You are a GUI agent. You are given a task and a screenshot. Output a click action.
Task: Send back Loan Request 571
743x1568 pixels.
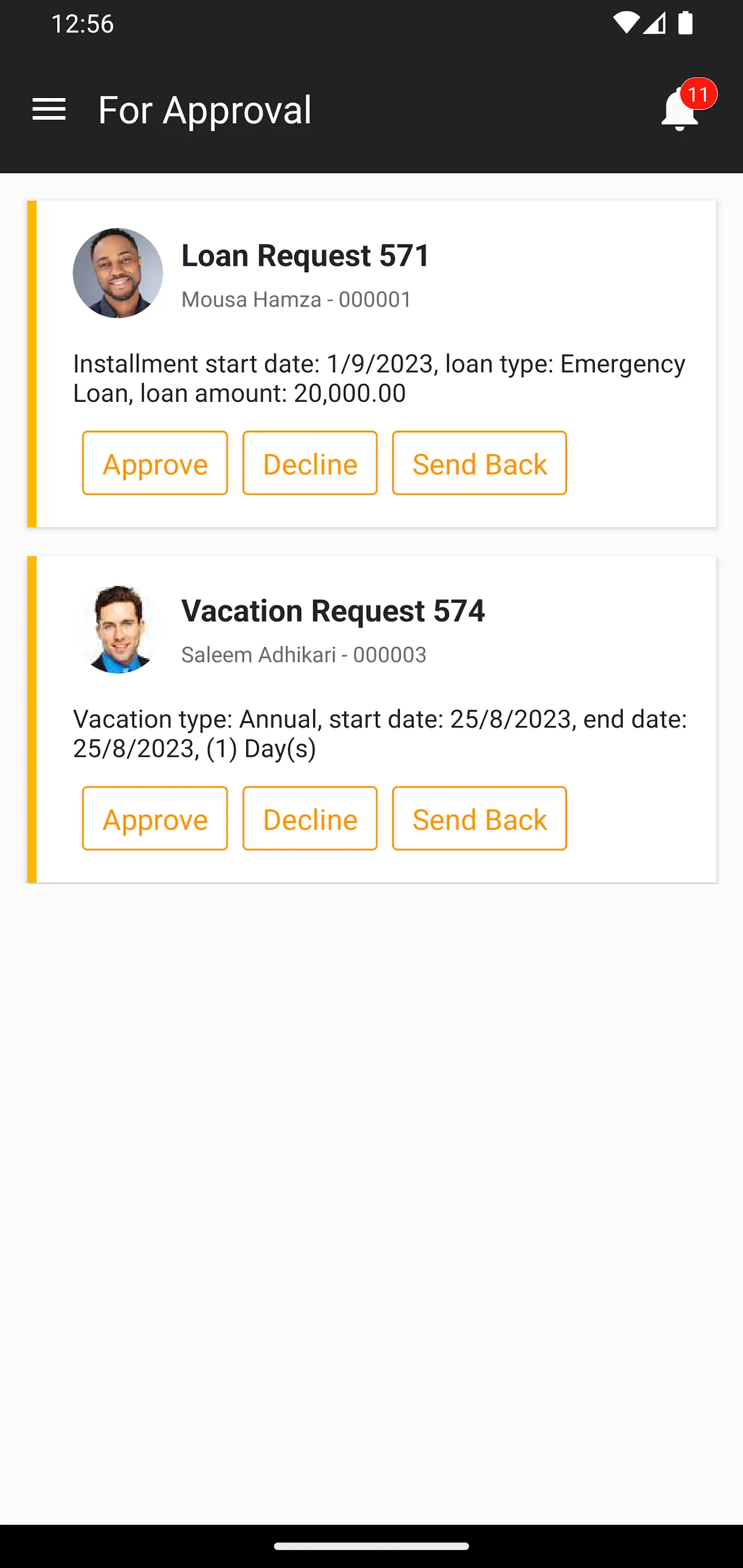click(479, 463)
